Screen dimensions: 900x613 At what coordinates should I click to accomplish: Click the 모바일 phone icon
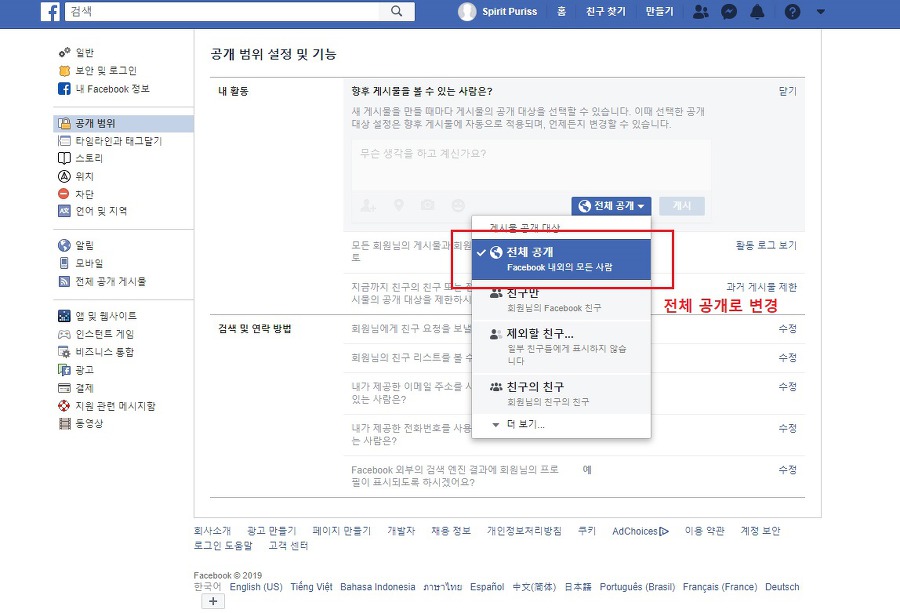tap(64, 263)
